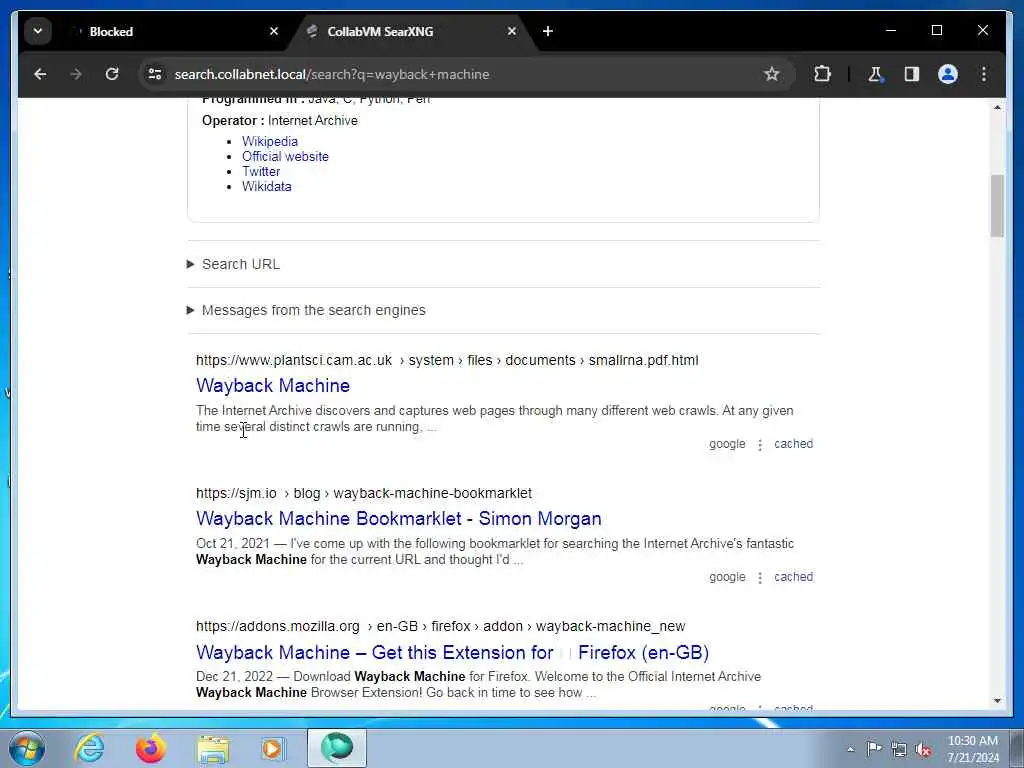Open the Windows Start menu

(27, 748)
